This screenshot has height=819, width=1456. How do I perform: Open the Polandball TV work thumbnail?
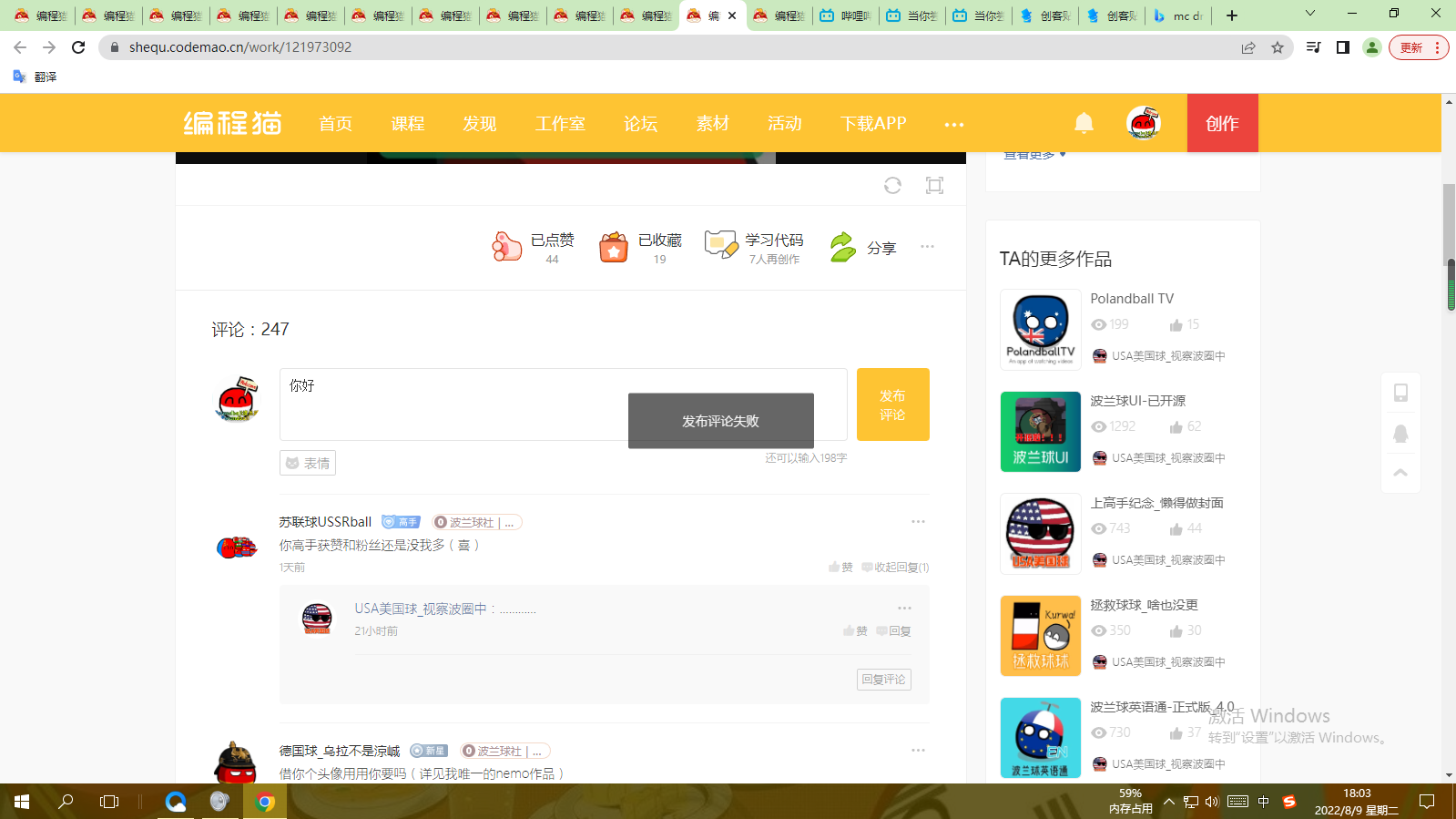[1041, 330]
